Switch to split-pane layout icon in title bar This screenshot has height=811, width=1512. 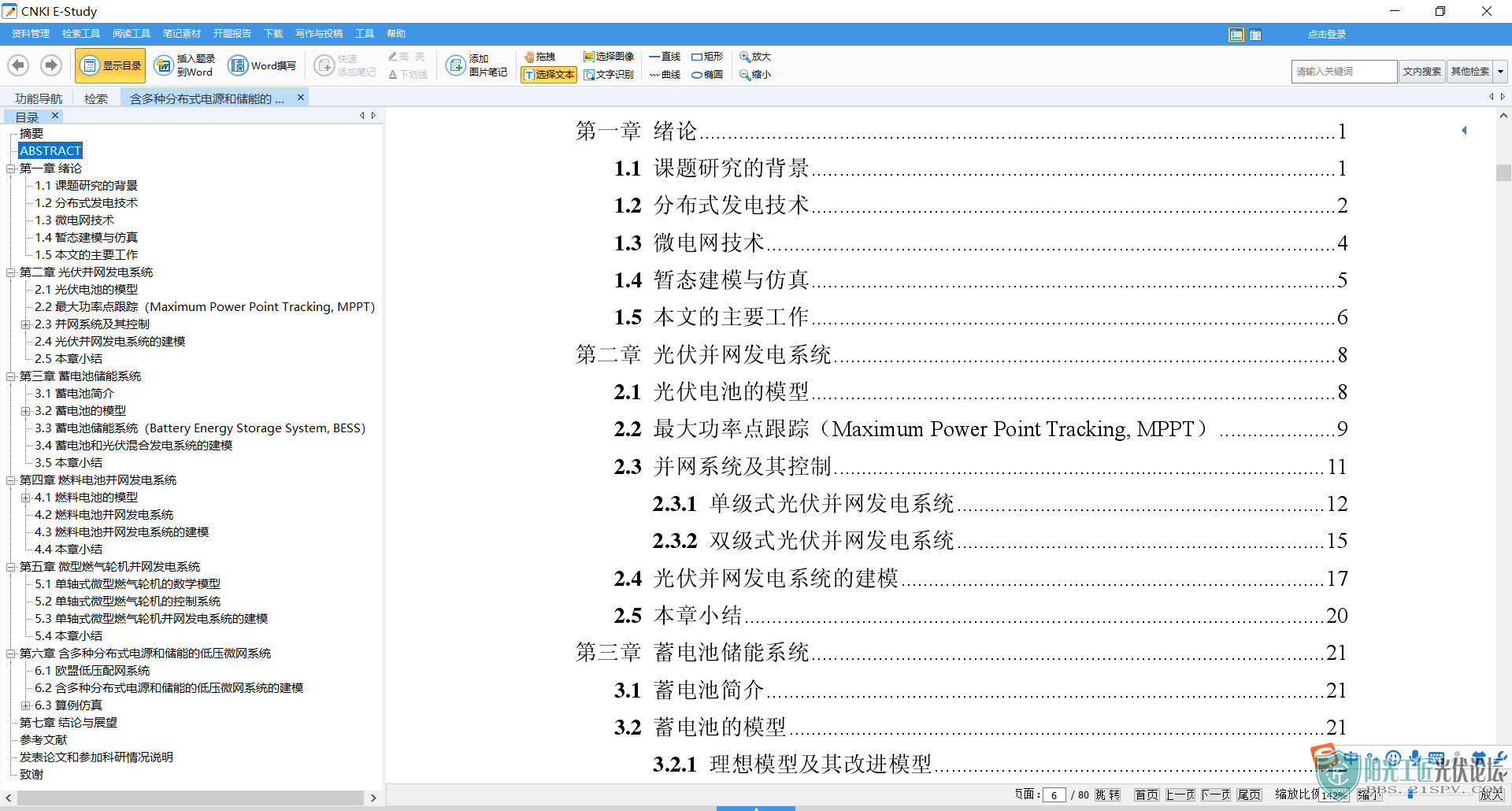pyautogui.click(x=1255, y=35)
